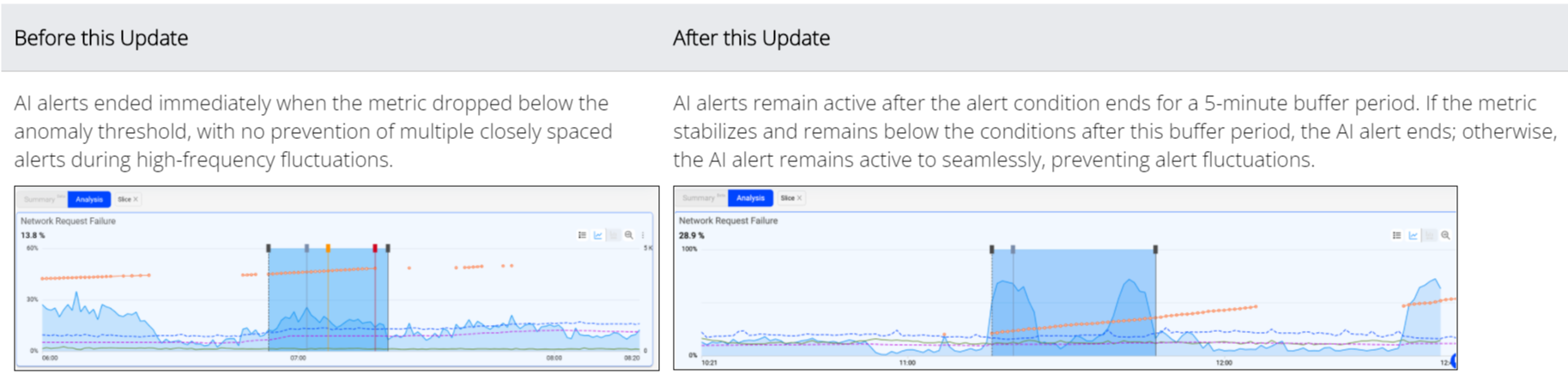Switch to Summary tab in right screenshot
Image resolution: width=1568 pixels, height=392 pixels.
[699, 198]
